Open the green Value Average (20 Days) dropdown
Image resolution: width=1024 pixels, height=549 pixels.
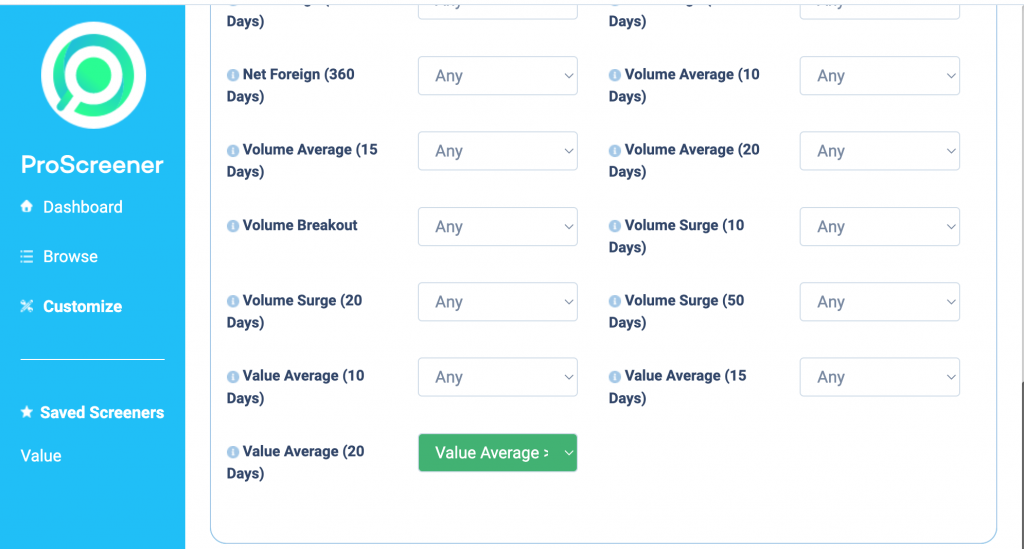498,452
